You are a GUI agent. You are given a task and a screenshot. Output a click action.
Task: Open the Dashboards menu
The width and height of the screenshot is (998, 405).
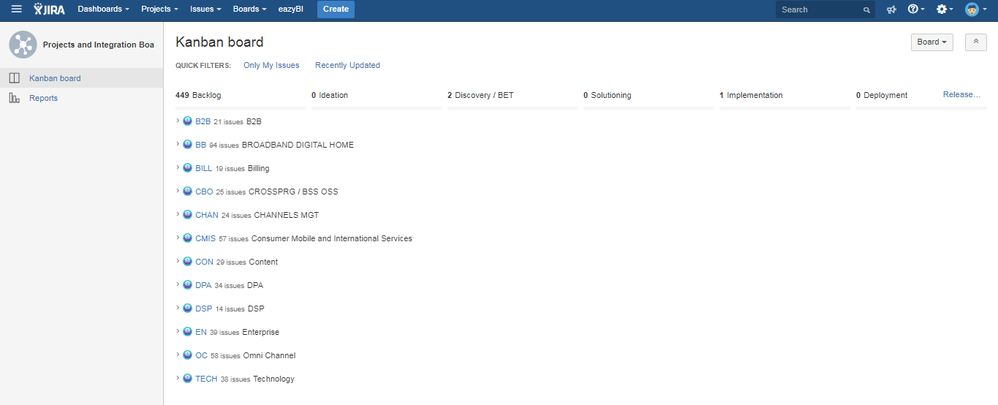[x=103, y=9]
